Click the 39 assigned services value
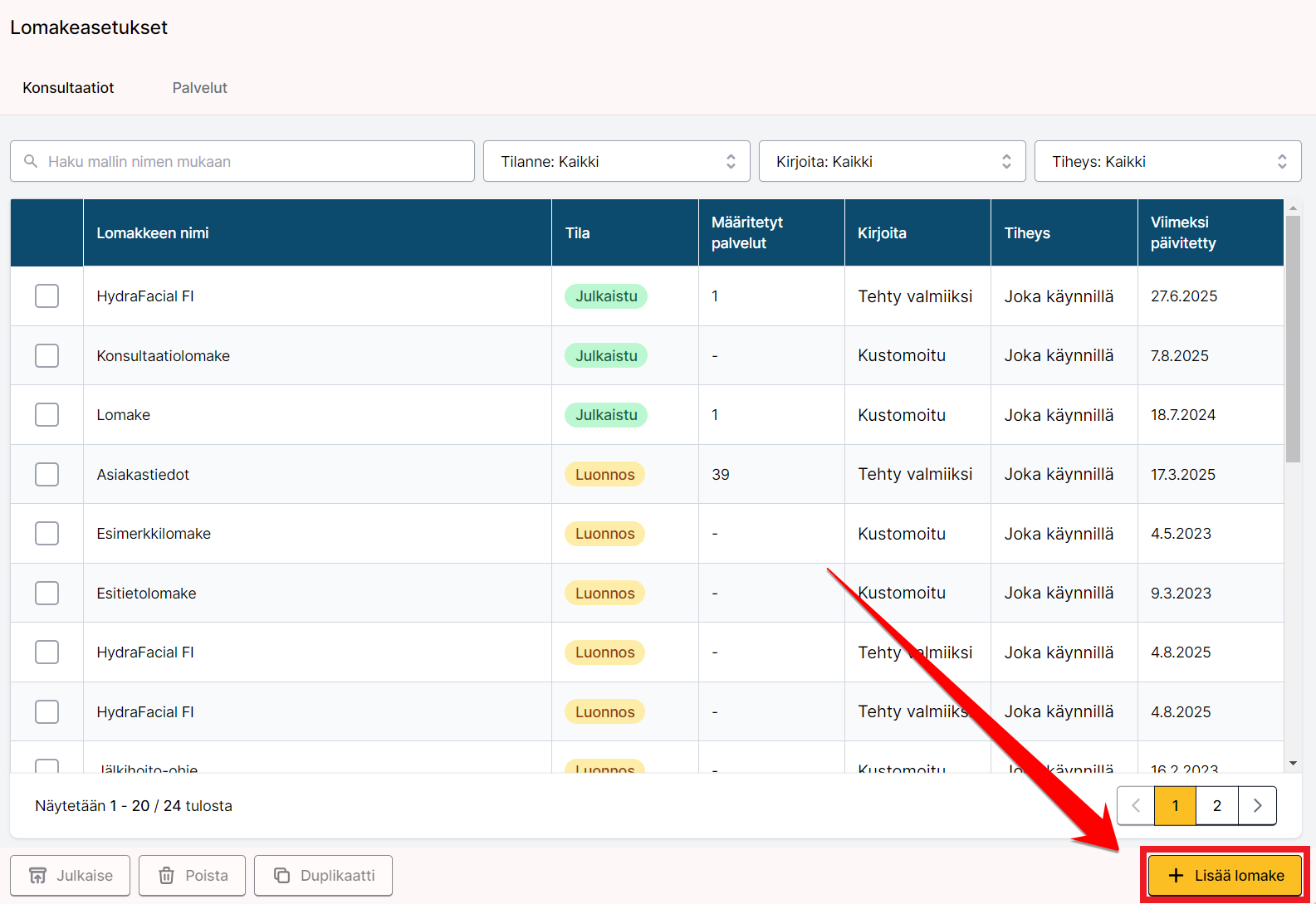Screen dimensions: 1316x904 (721, 475)
